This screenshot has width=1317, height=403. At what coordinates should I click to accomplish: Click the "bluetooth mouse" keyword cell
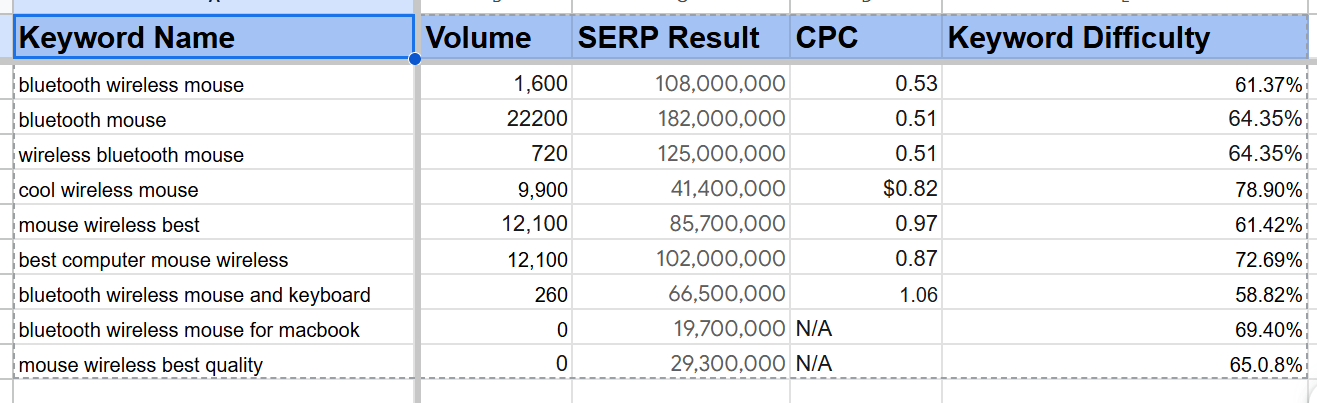[x=214, y=120]
